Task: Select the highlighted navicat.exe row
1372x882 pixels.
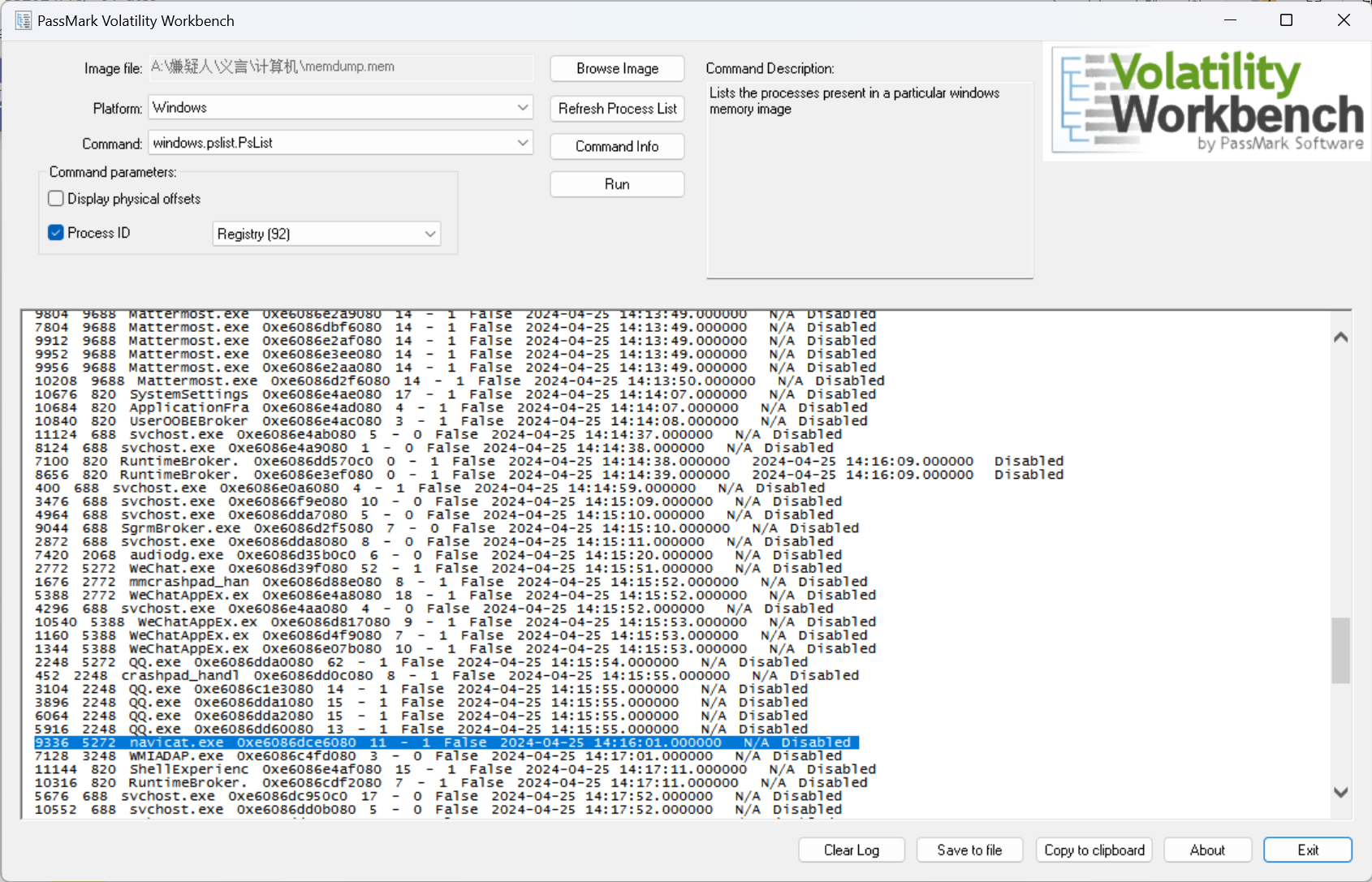Action: tap(446, 742)
